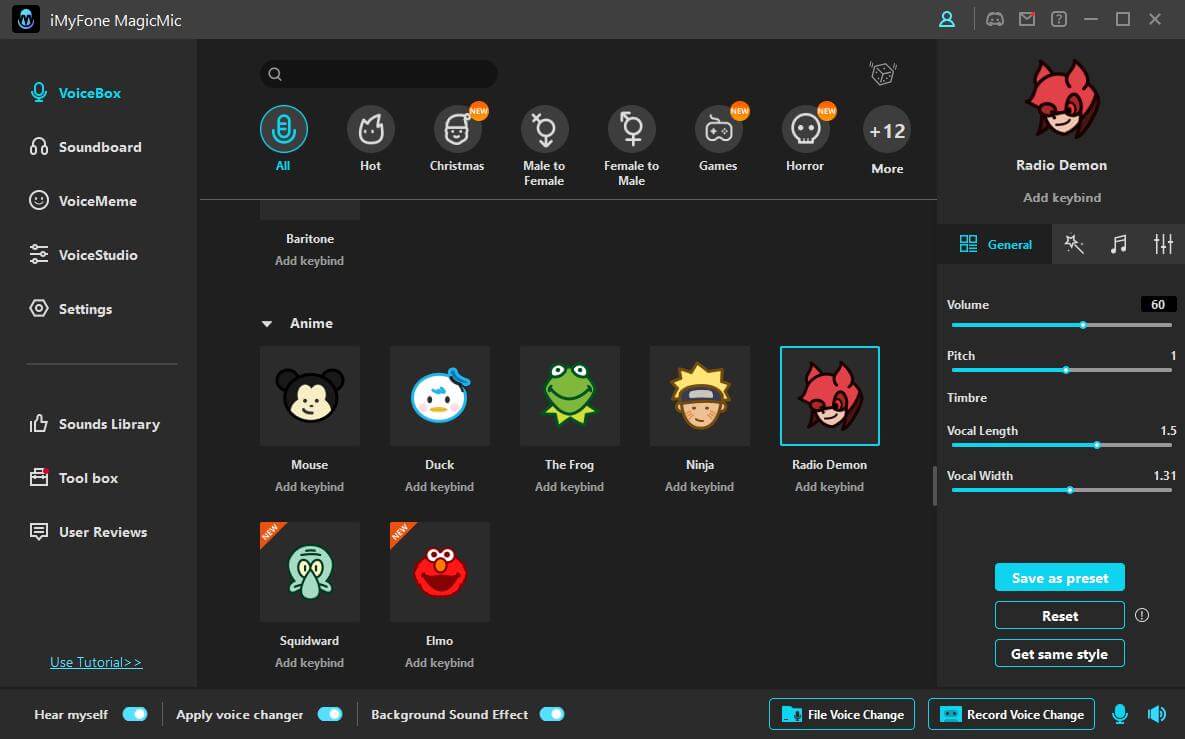The width and height of the screenshot is (1185, 739).
Task: Click the info icon beside Reset
Action: (x=1142, y=615)
